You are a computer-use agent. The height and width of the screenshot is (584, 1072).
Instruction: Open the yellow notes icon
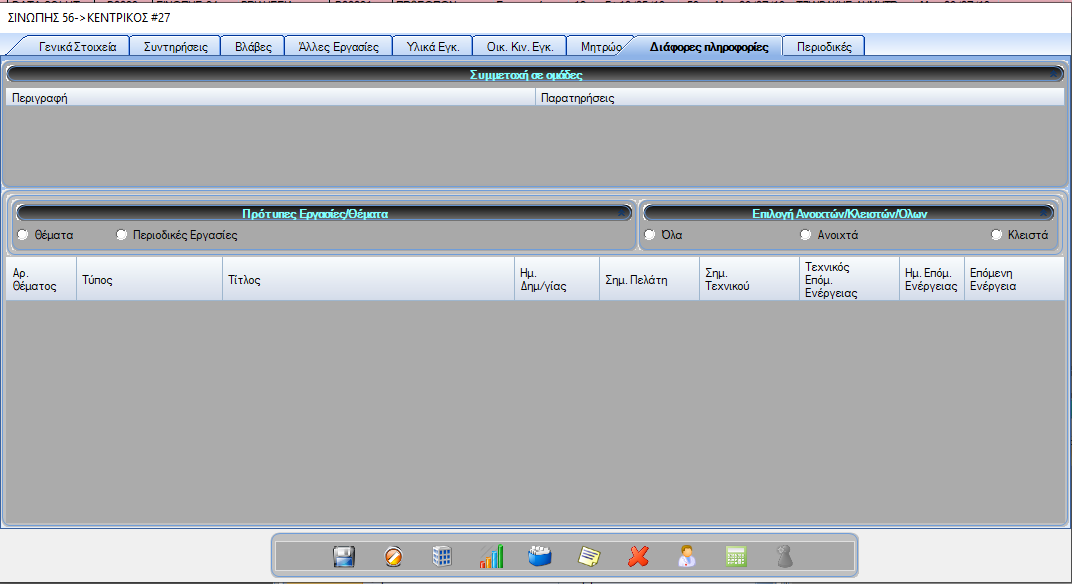(x=589, y=557)
